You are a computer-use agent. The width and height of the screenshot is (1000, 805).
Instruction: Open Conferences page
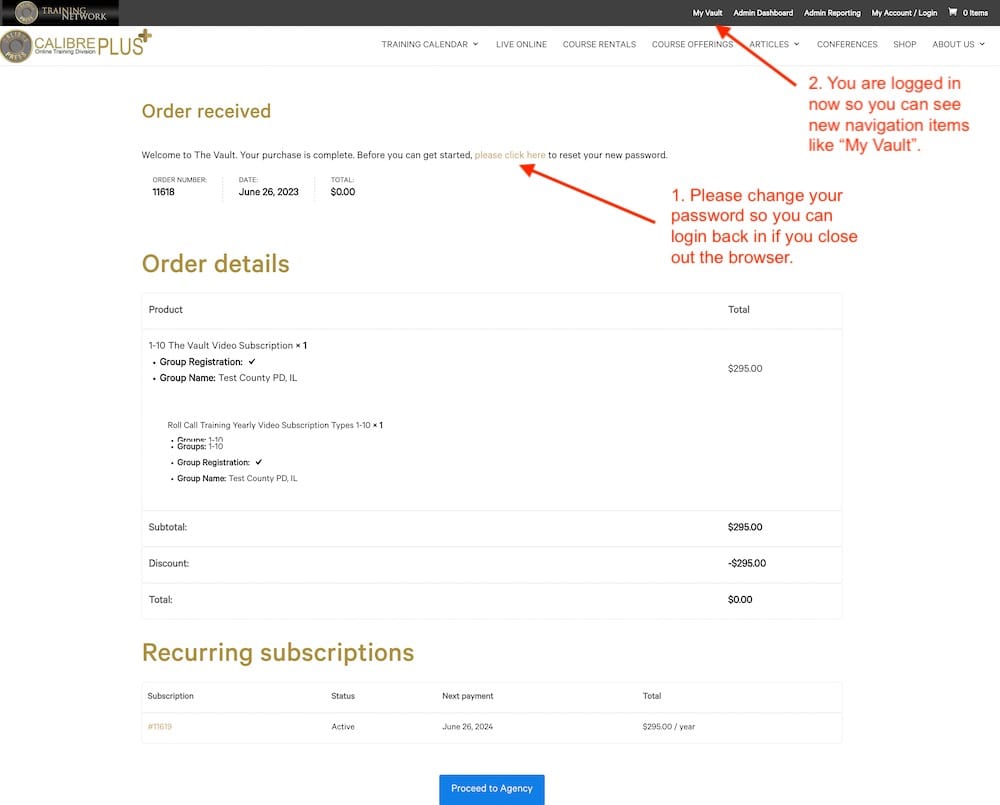point(847,44)
